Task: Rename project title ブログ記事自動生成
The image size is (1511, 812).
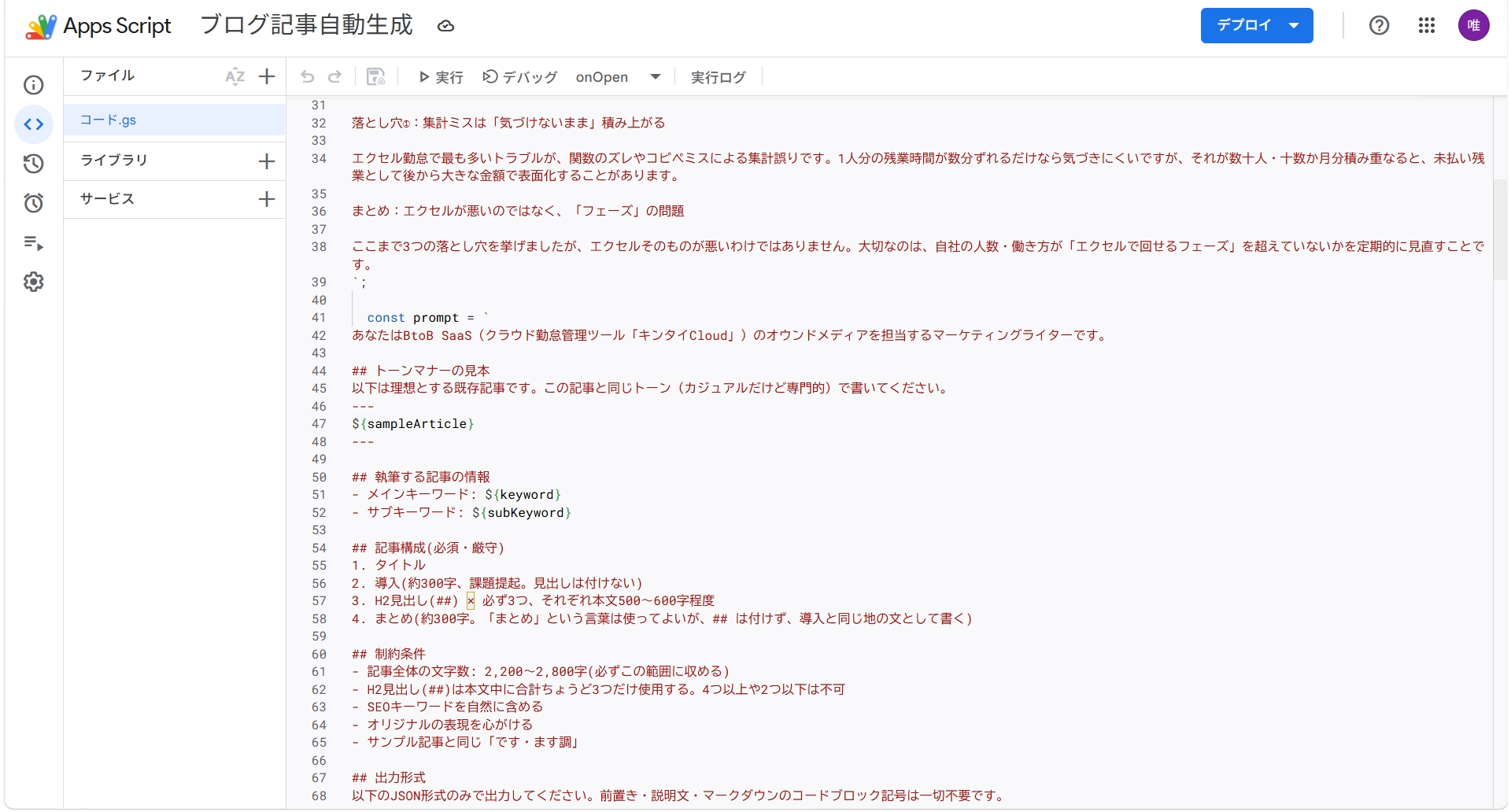Action: pyautogui.click(x=307, y=25)
